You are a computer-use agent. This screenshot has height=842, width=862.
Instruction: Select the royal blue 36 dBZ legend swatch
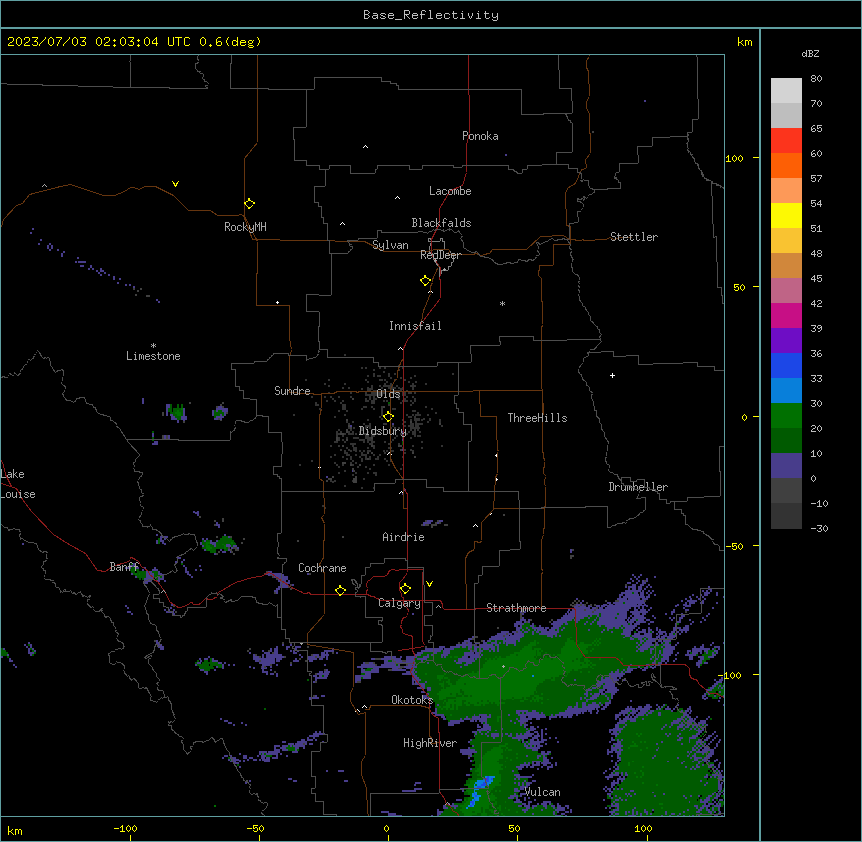tap(786, 365)
